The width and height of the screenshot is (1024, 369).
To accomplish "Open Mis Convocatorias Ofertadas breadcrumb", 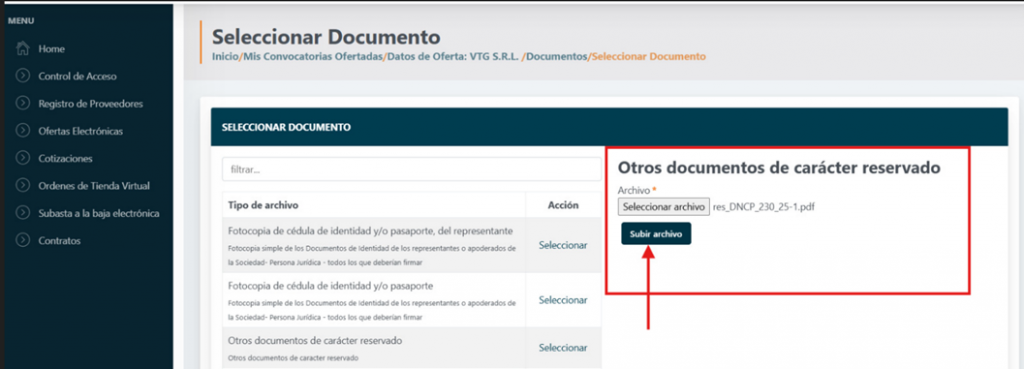I will [x=313, y=57].
